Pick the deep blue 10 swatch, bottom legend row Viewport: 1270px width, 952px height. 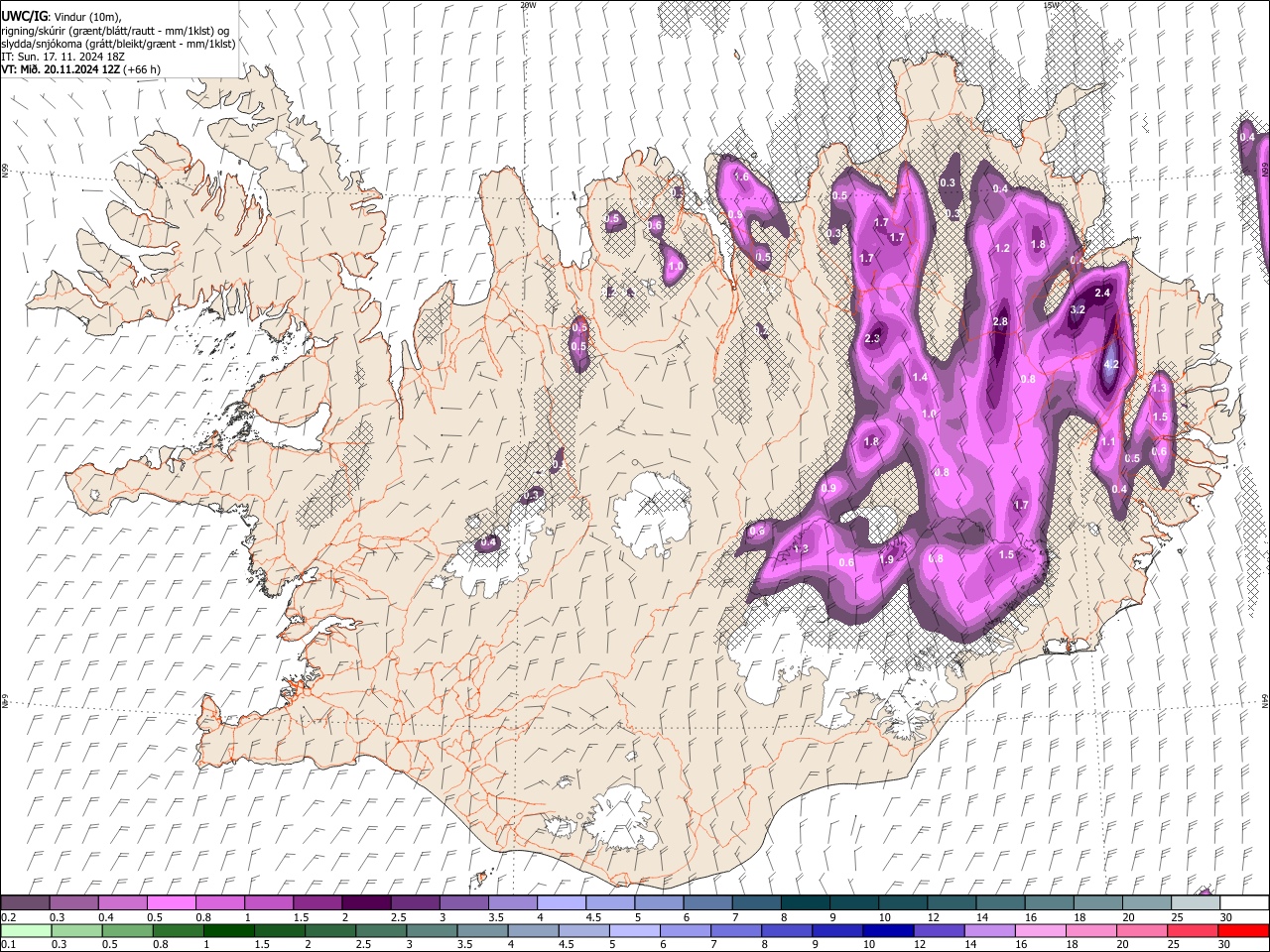(x=888, y=931)
